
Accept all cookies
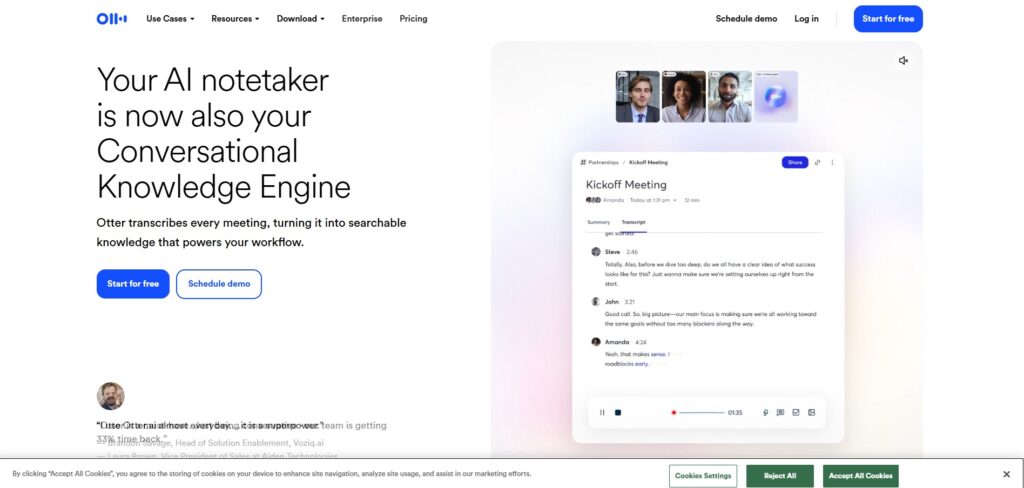861,476
